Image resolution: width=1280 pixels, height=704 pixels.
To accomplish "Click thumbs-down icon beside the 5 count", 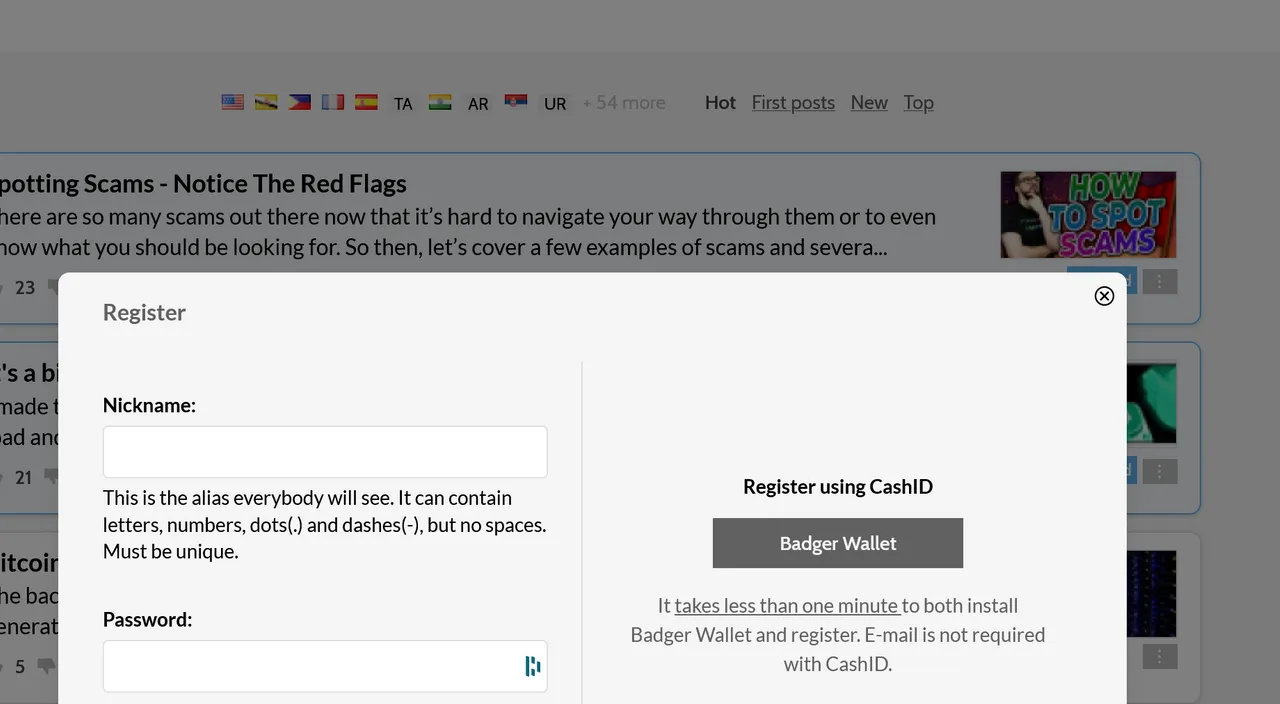I will pos(46,665).
